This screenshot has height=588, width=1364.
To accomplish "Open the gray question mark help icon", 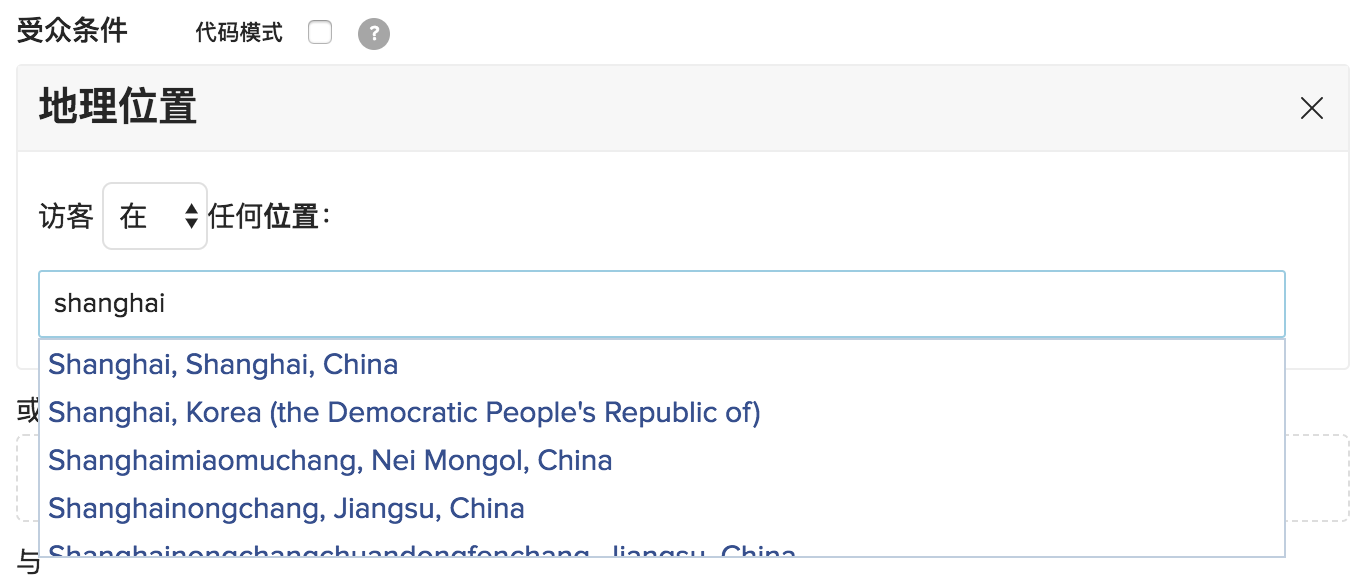I will coord(374,34).
